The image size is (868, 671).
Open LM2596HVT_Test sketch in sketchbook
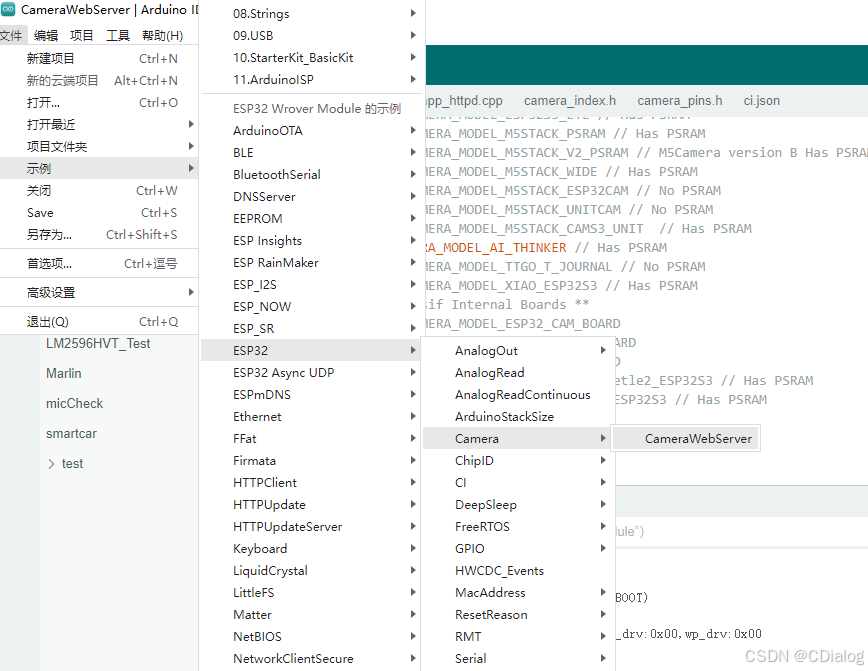[x=98, y=343]
